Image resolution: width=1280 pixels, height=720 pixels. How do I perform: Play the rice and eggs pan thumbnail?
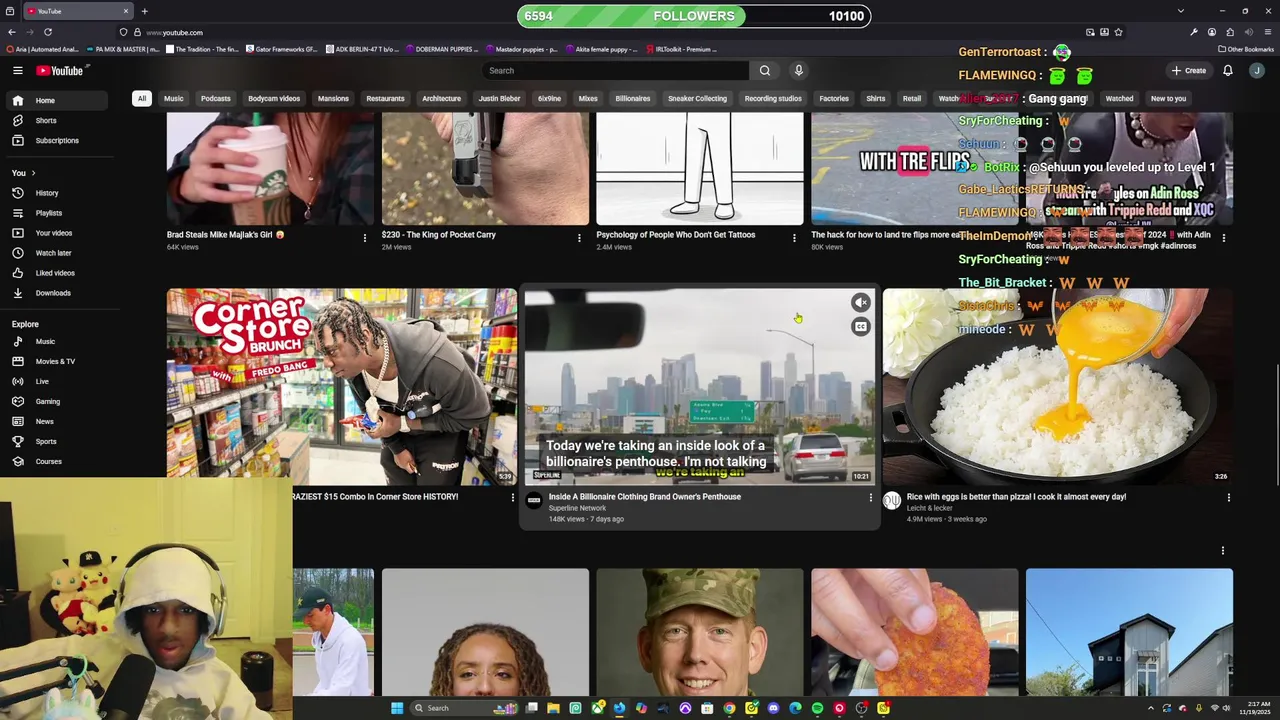tap(1058, 387)
